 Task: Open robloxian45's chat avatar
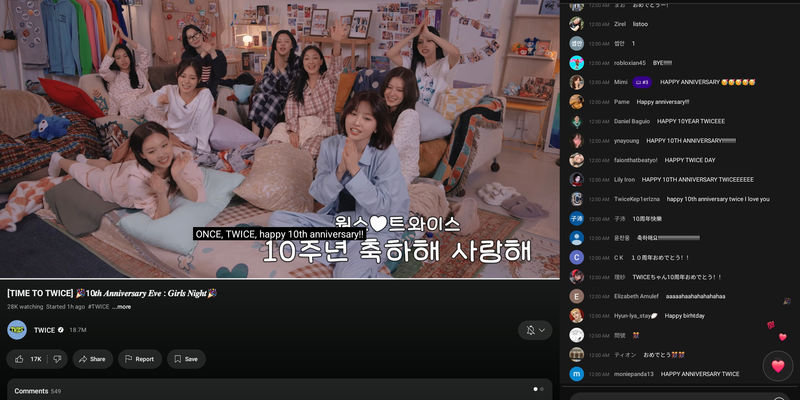(577, 63)
